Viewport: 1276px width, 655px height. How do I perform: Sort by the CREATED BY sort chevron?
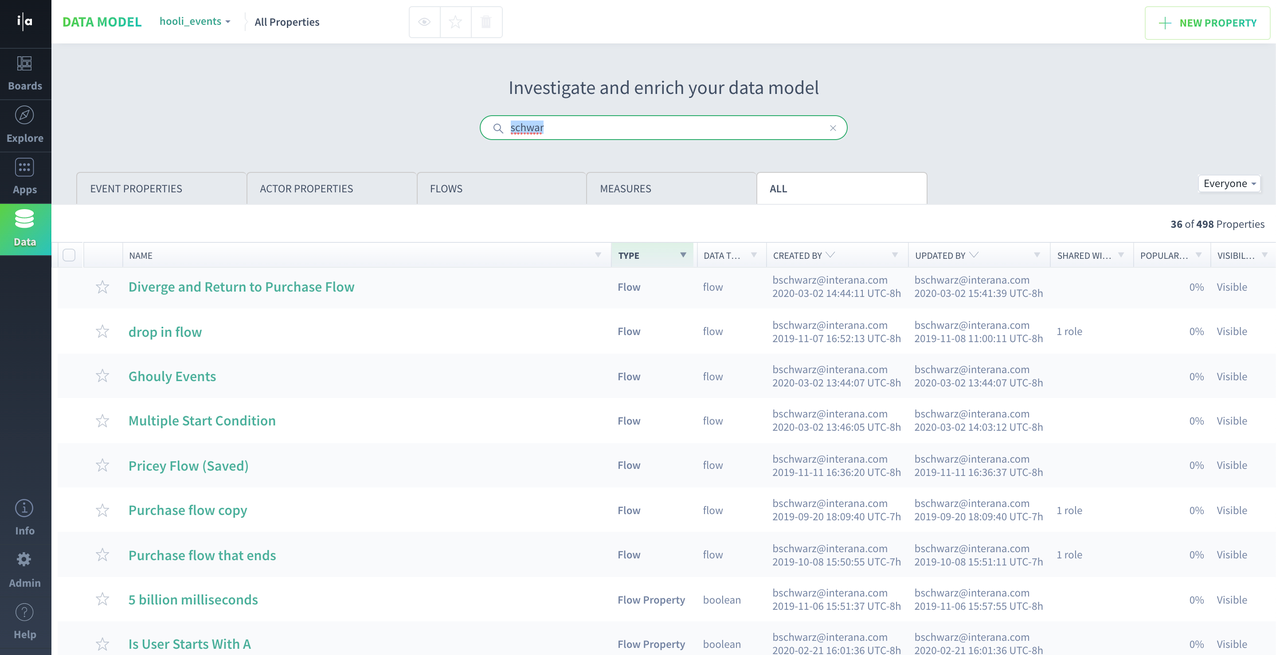[x=830, y=255]
